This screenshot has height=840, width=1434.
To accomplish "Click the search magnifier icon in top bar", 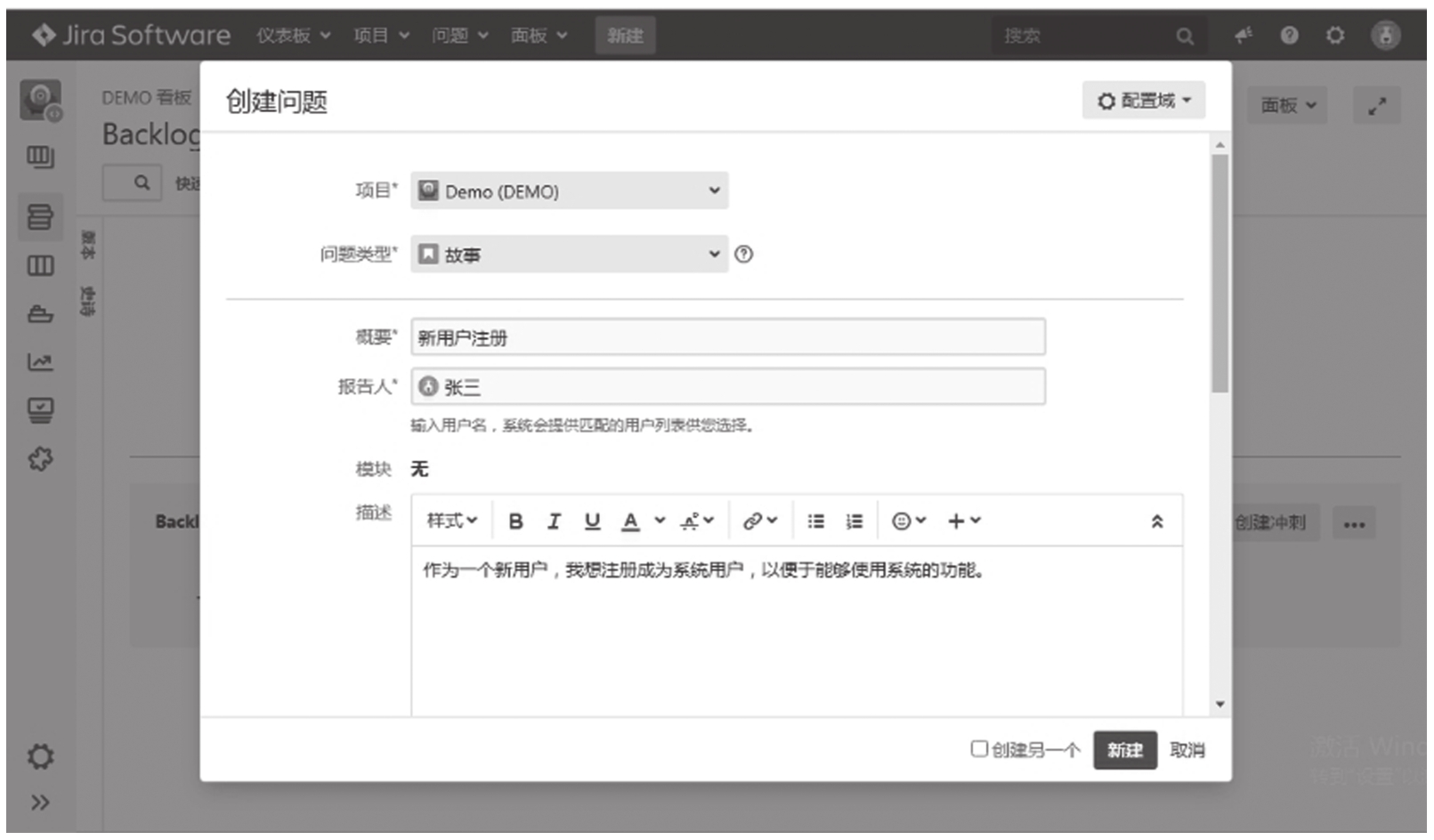I will tap(1185, 36).
